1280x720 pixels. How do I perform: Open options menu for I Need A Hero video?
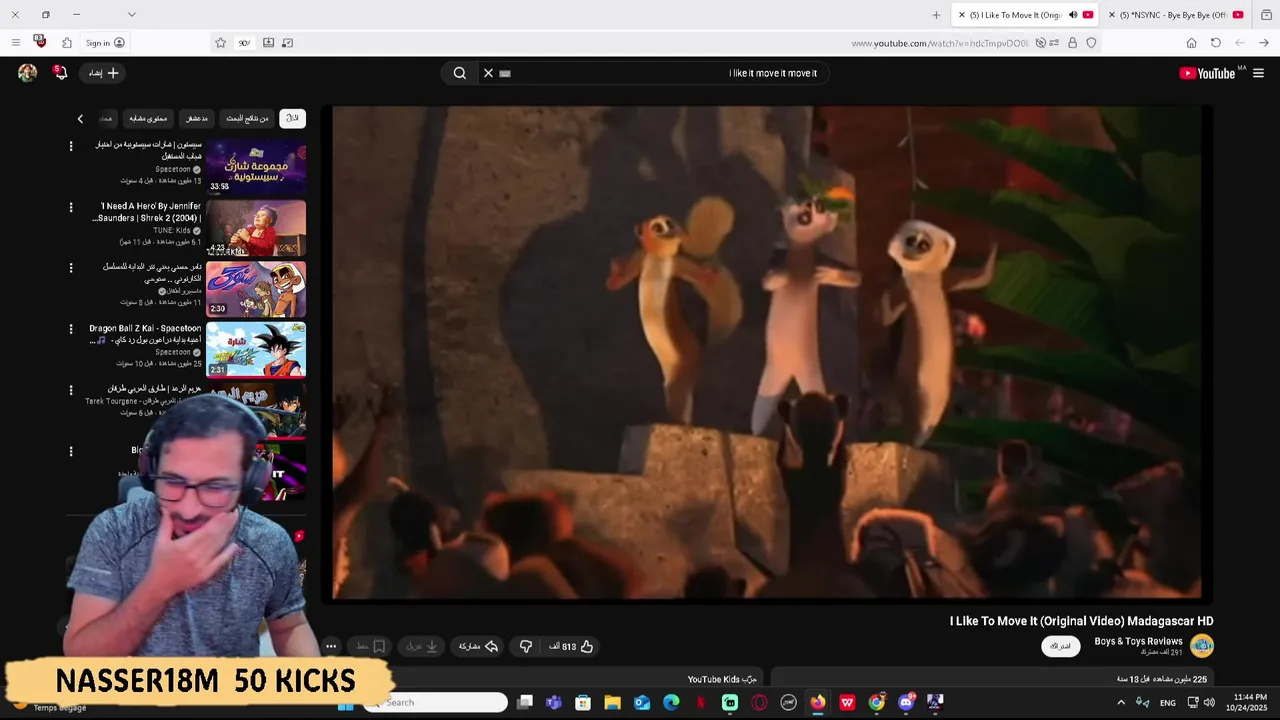[x=70, y=208]
